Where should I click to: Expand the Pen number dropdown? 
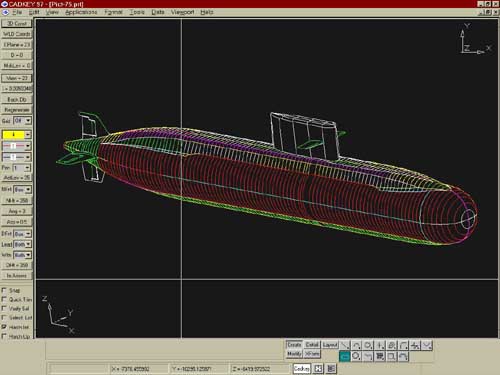point(22,168)
